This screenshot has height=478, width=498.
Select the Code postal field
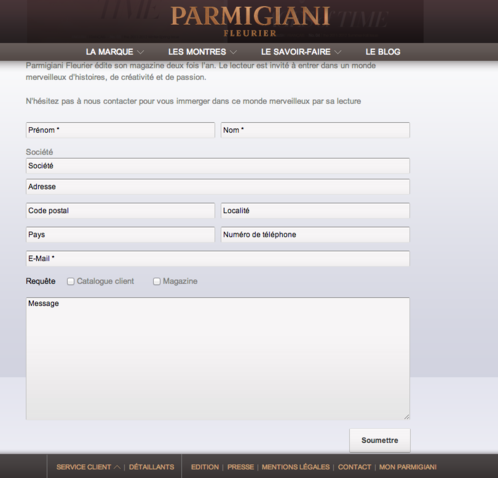(120, 211)
